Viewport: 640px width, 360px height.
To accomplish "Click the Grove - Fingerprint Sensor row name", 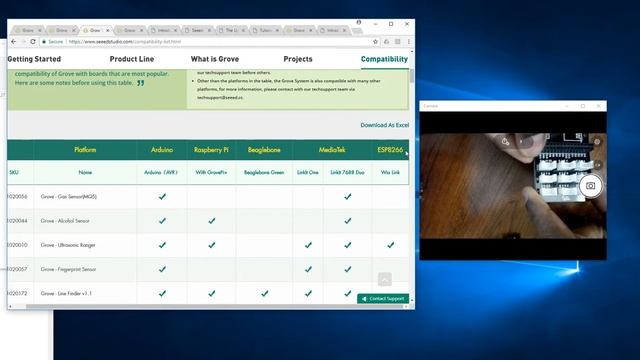I will pos(68,269).
